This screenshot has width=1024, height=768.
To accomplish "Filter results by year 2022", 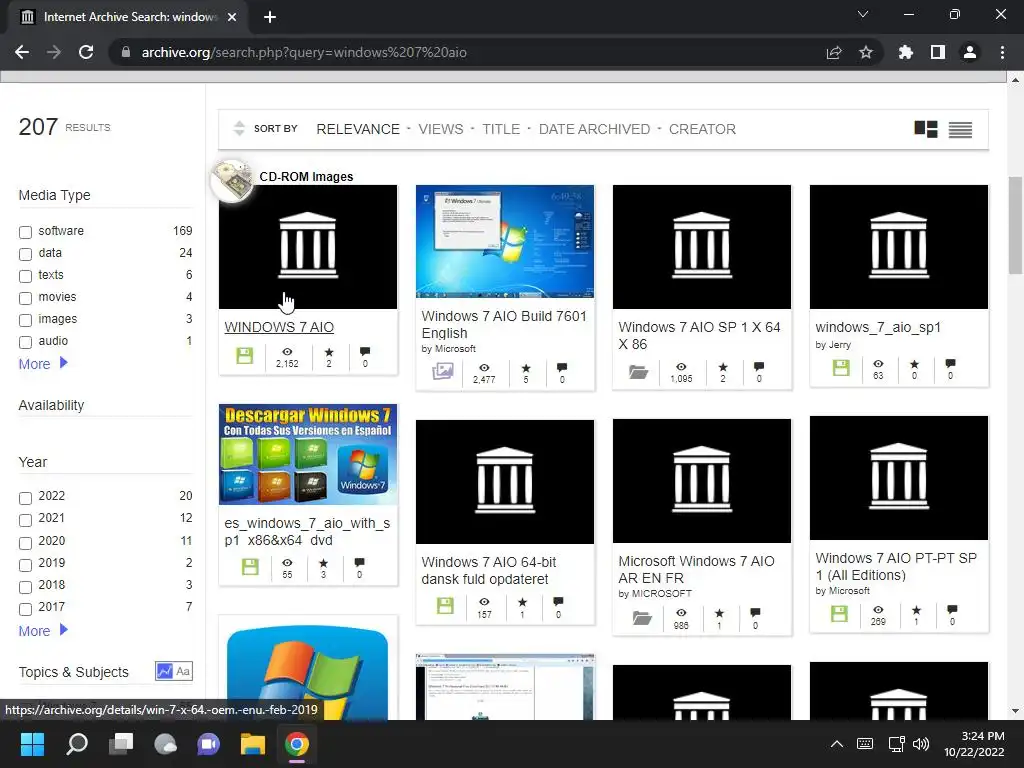I will point(25,498).
